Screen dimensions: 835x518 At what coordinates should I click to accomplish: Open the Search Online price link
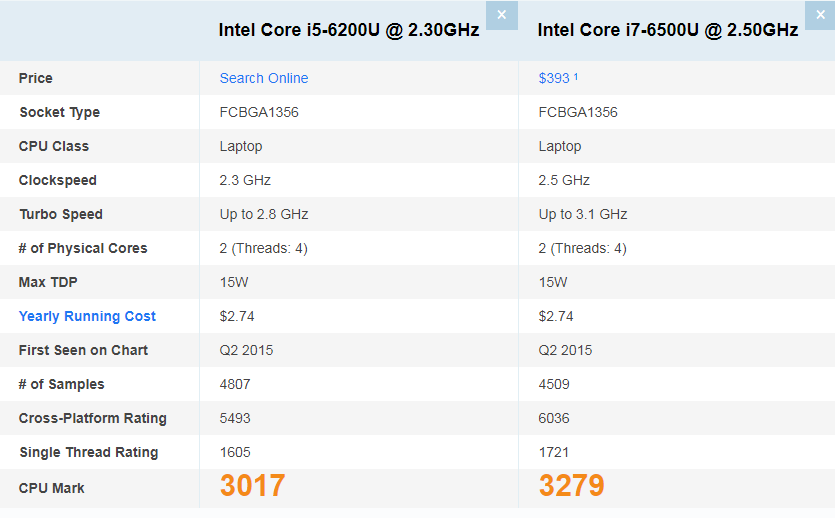pos(264,78)
